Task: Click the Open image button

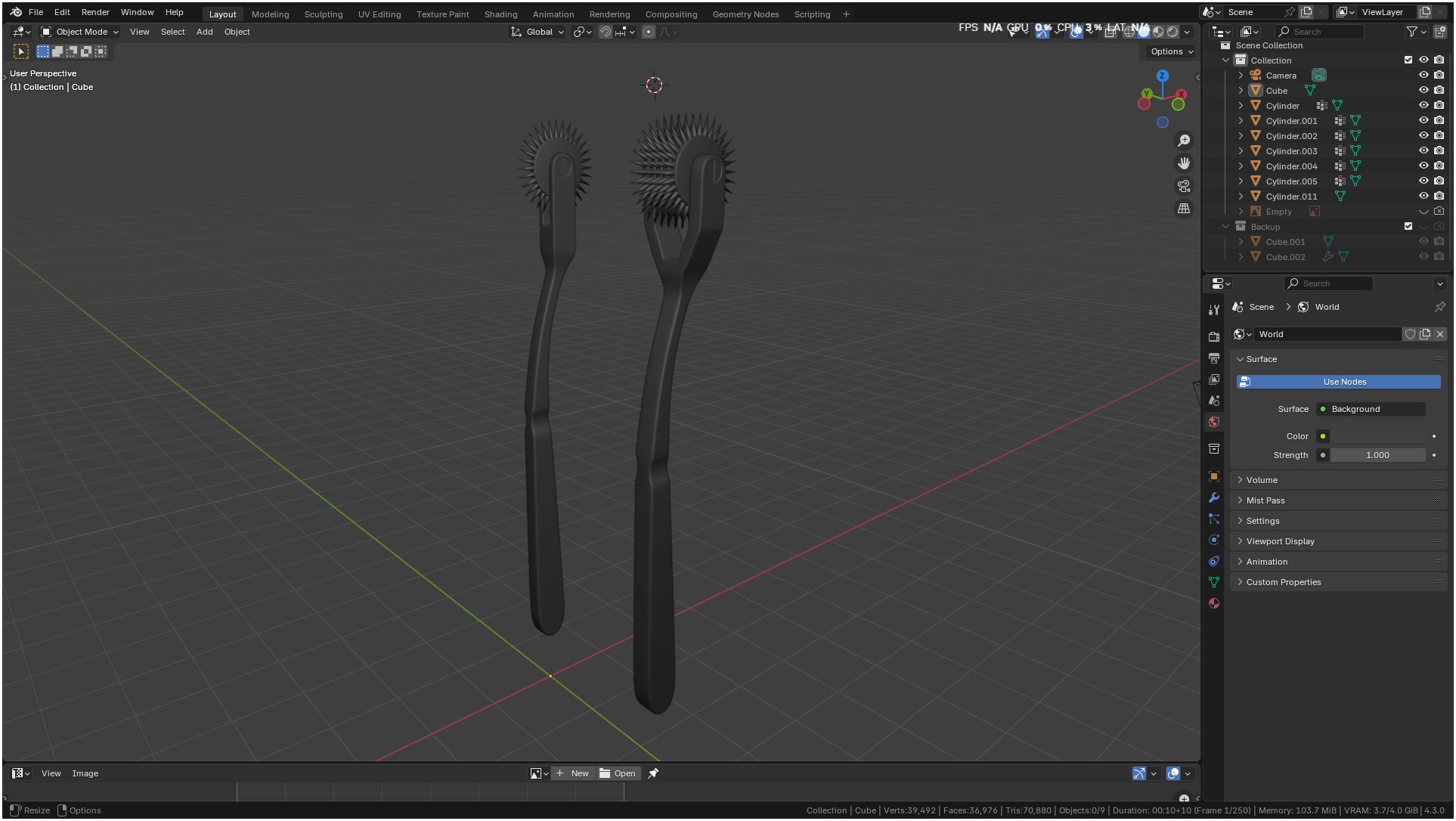Action: coord(618,773)
